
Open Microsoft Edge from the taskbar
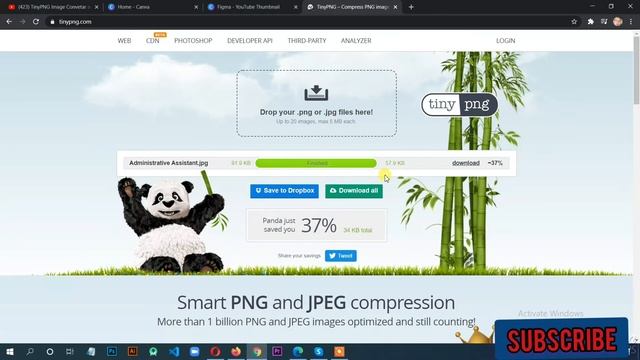point(298,351)
